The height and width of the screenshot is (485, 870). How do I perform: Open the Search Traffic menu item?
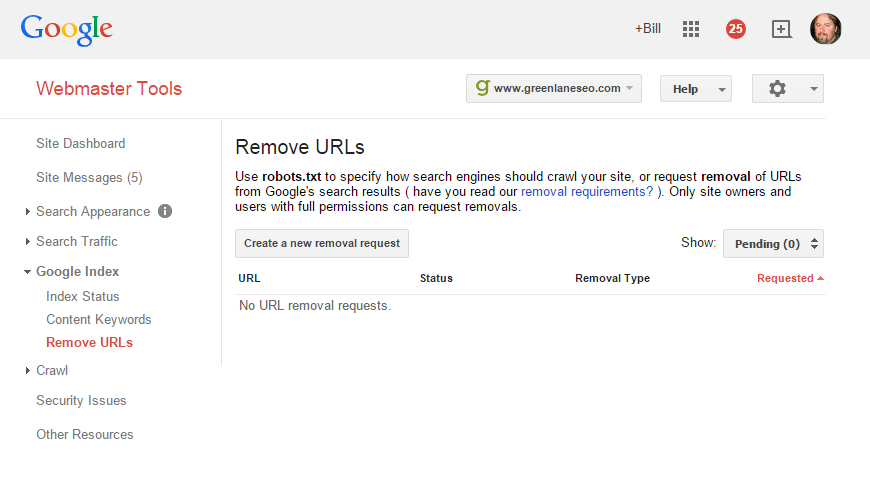(x=77, y=241)
